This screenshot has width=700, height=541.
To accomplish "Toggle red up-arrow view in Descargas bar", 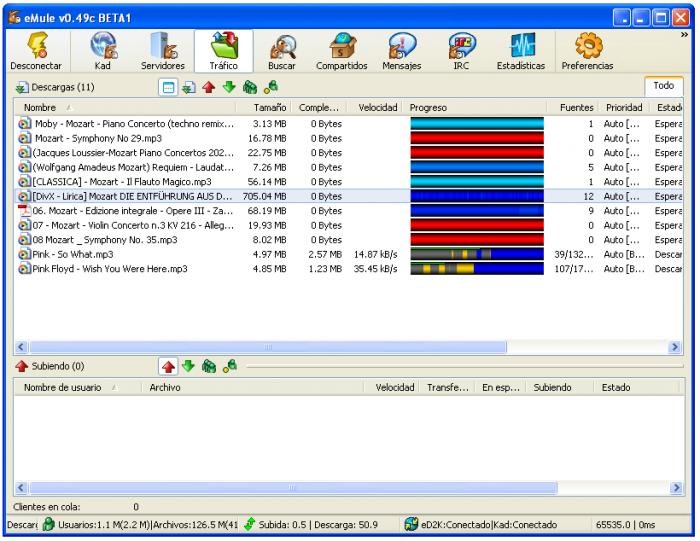I will [207, 88].
